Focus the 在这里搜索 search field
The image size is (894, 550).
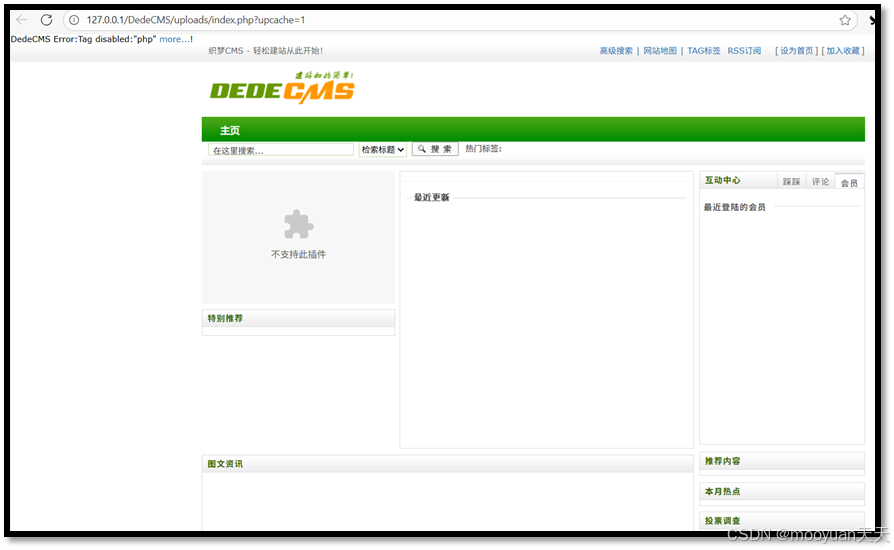pos(281,150)
